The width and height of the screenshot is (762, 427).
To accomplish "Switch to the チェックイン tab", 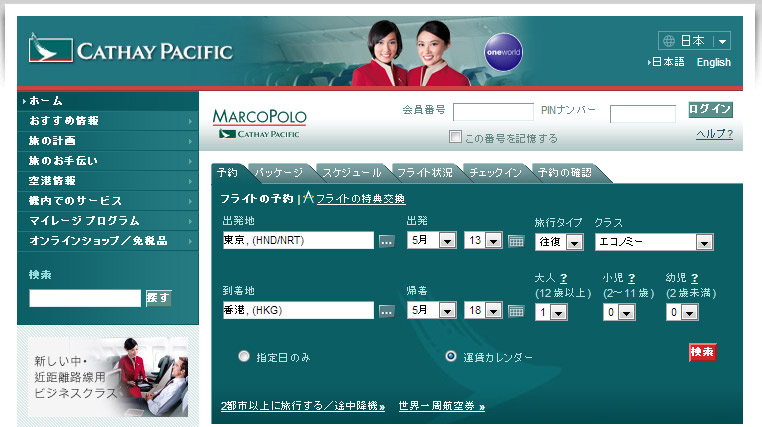I will point(495,173).
